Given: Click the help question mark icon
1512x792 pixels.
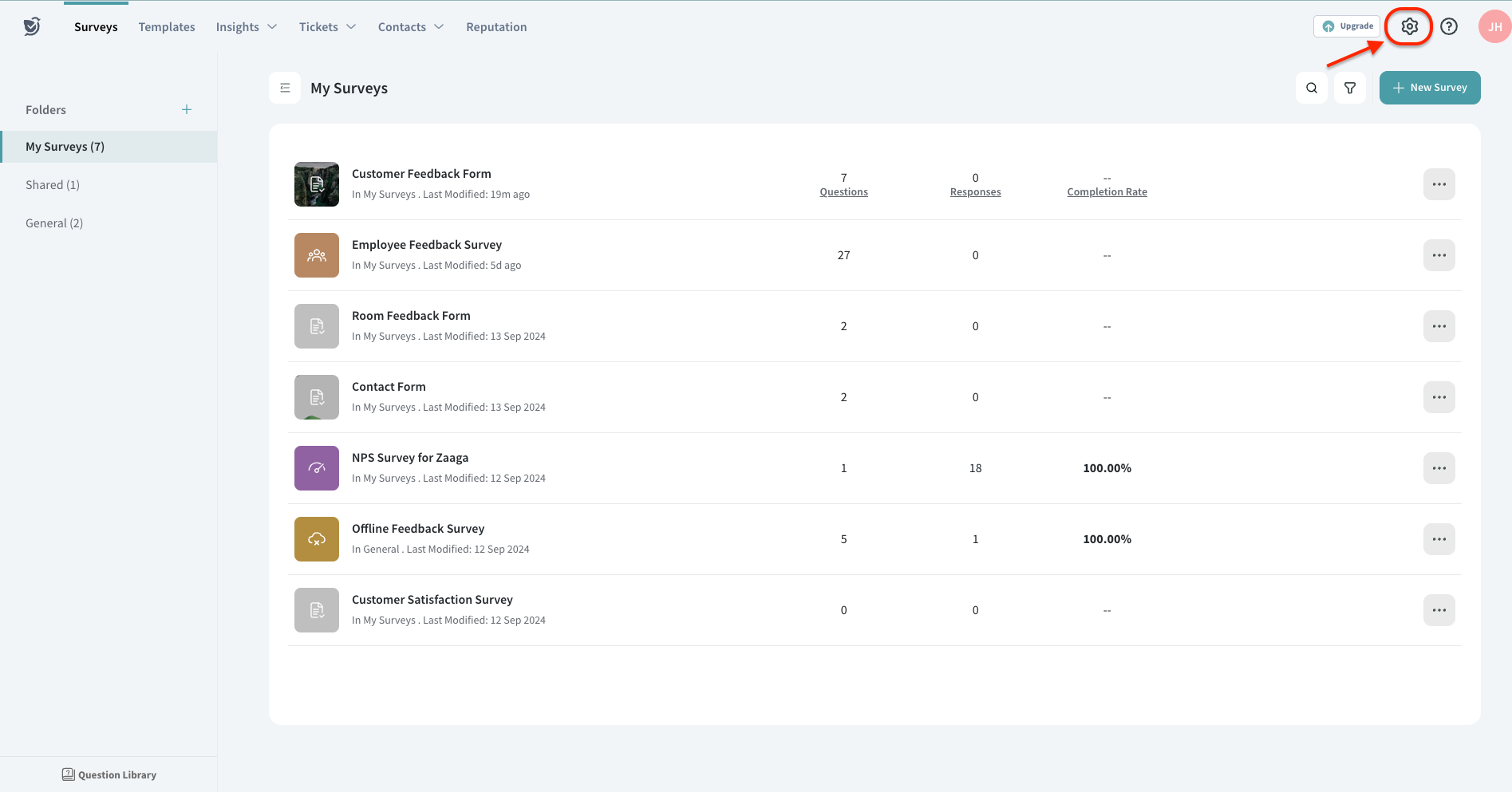Looking at the screenshot, I should [1449, 26].
